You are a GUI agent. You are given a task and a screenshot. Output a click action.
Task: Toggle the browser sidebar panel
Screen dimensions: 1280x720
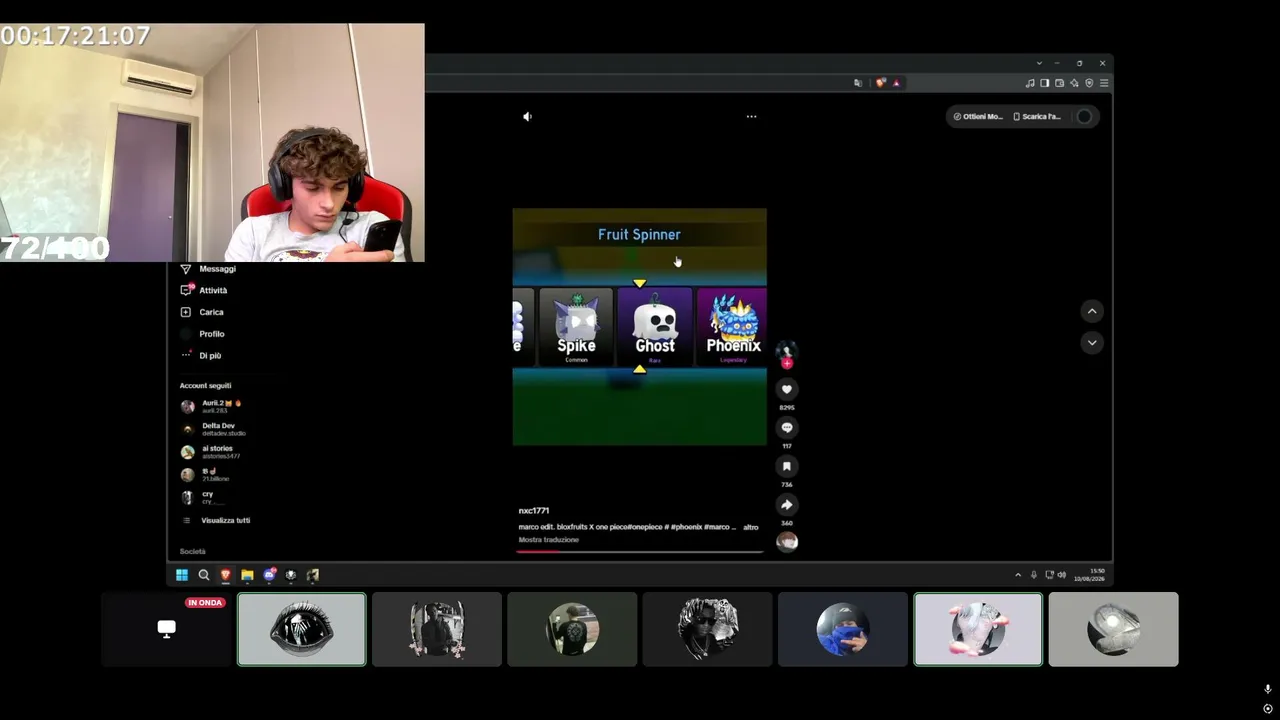click(1045, 83)
